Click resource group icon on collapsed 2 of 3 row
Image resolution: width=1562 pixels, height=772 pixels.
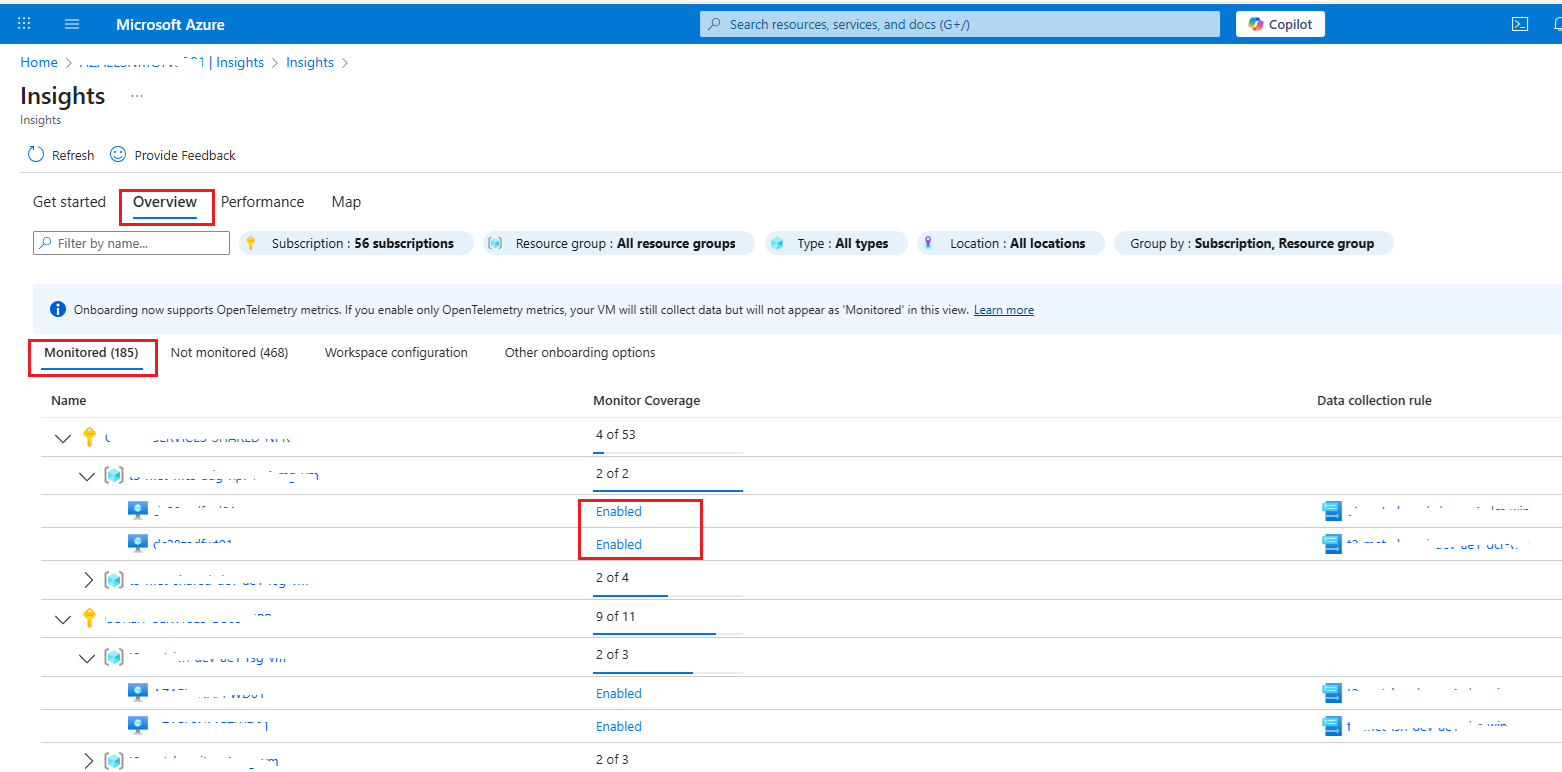coord(113,761)
